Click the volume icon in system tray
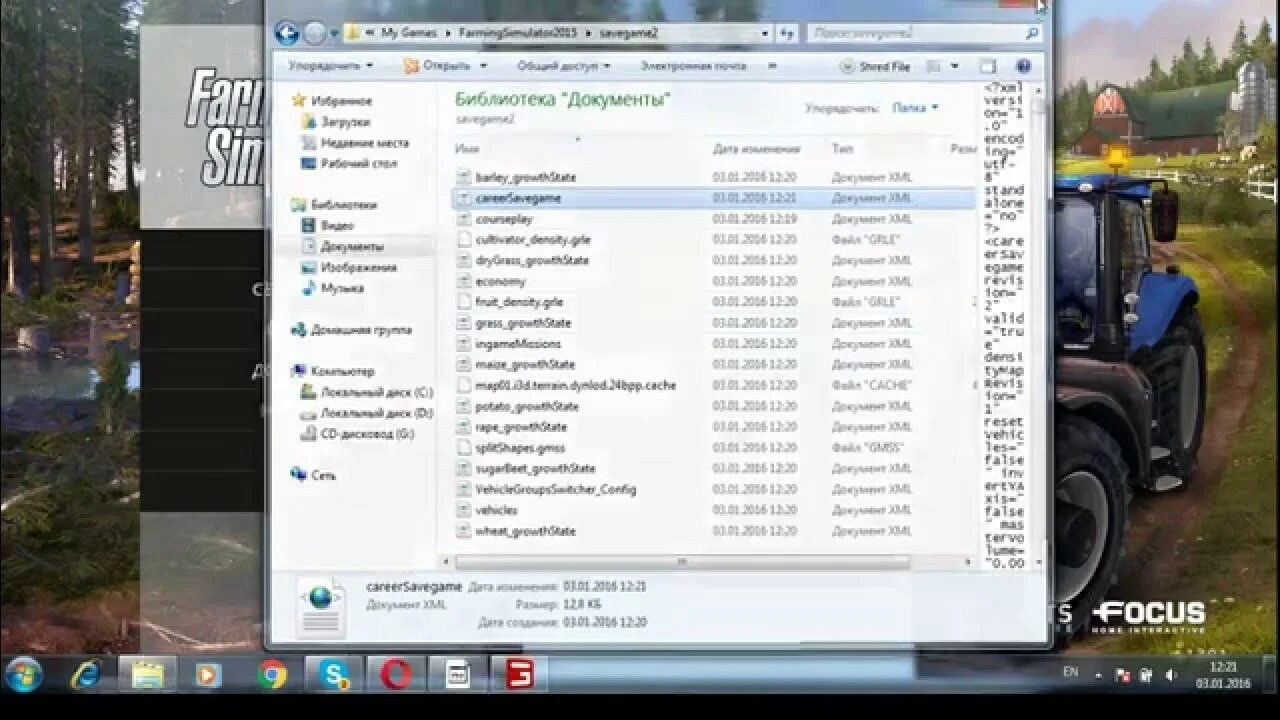The image size is (1280, 720). (x=1171, y=675)
